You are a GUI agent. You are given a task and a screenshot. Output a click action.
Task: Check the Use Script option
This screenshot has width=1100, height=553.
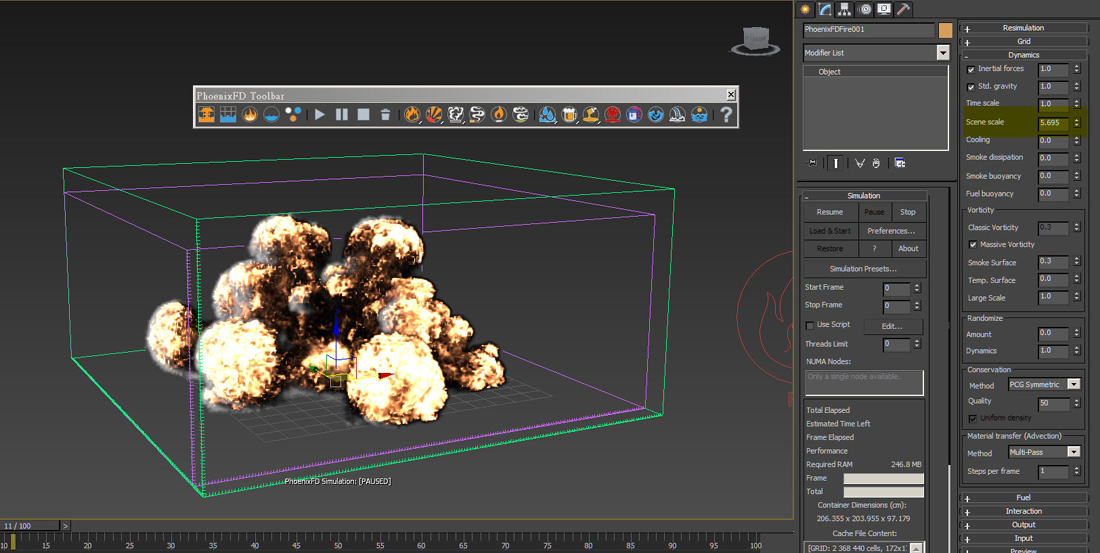pos(810,326)
